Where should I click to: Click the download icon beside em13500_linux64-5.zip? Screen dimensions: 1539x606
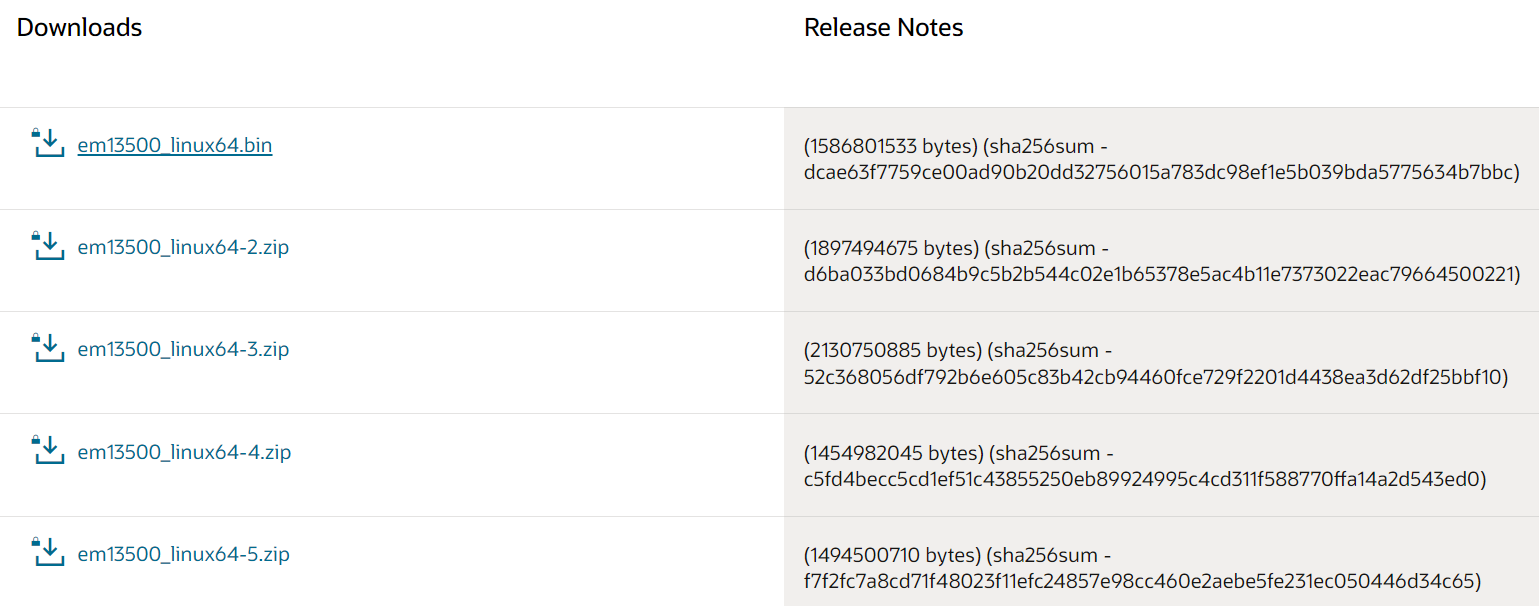48,553
